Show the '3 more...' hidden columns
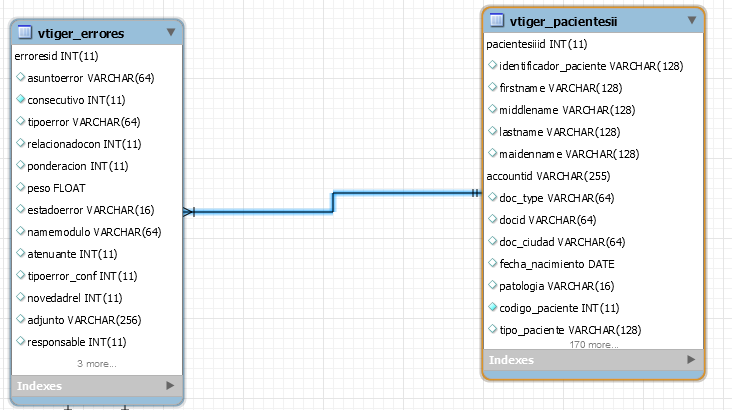The width and height of the screenshot is (732, 410). click(97, 364)
